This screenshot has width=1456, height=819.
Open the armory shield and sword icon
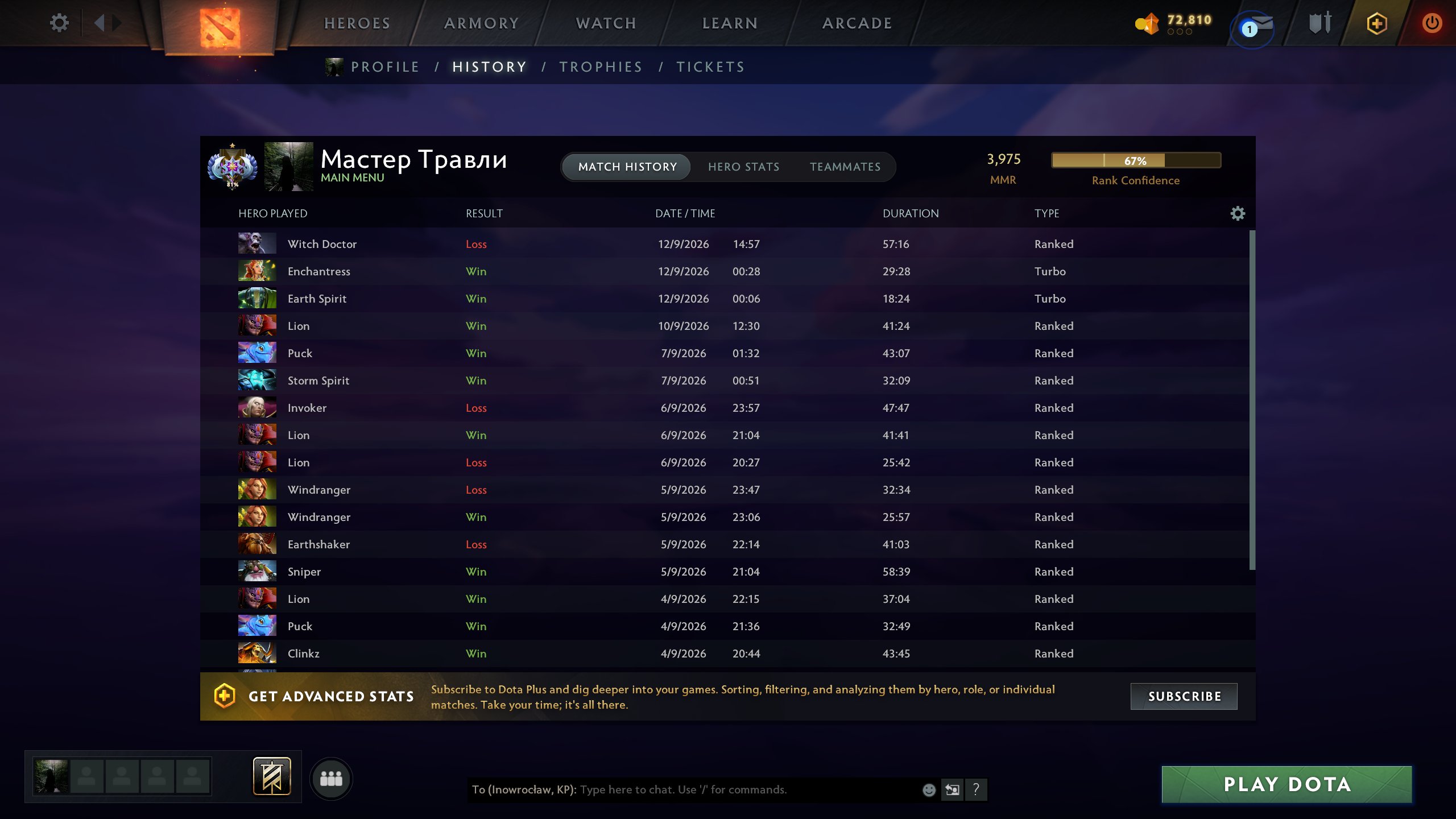(1320, 23)
